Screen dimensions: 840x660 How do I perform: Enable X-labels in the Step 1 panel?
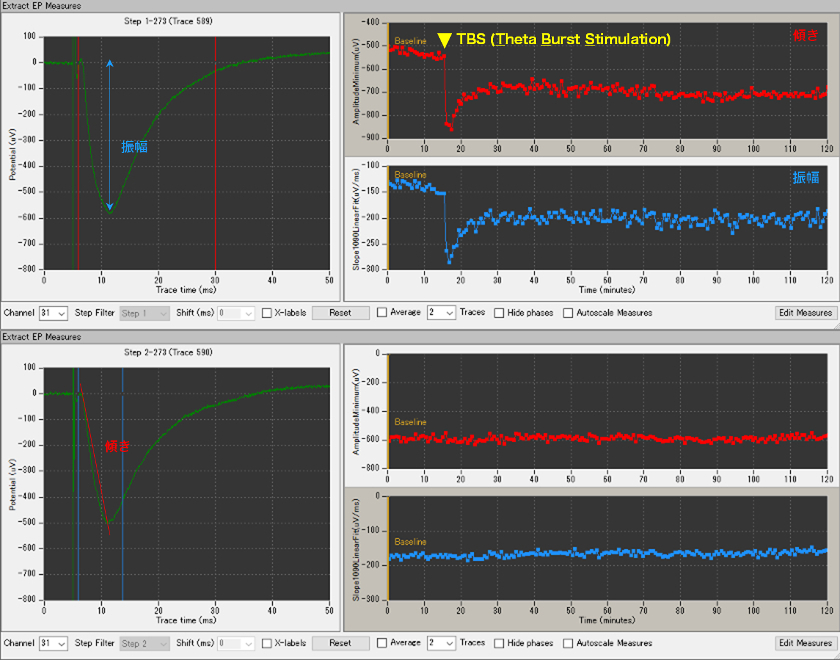point(267,313)
